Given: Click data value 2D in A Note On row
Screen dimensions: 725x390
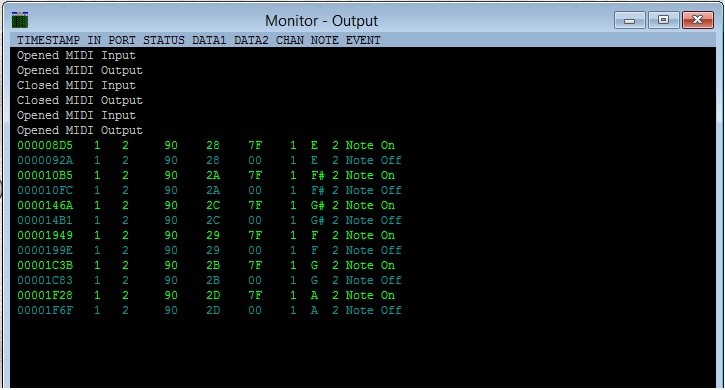Looking at the screenshot, I should click(213, 295).
